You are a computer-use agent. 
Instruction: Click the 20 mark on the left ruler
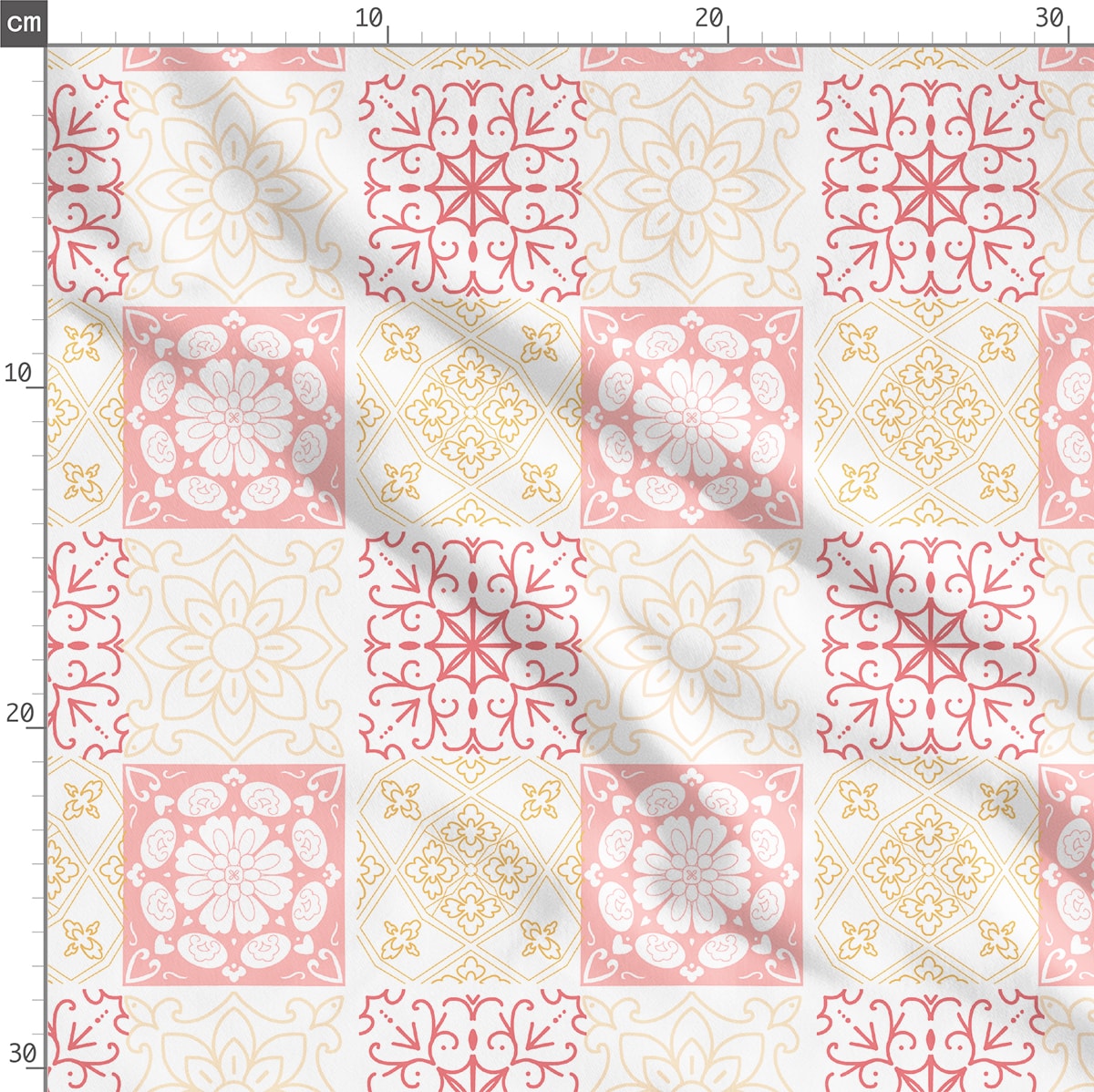20,713
